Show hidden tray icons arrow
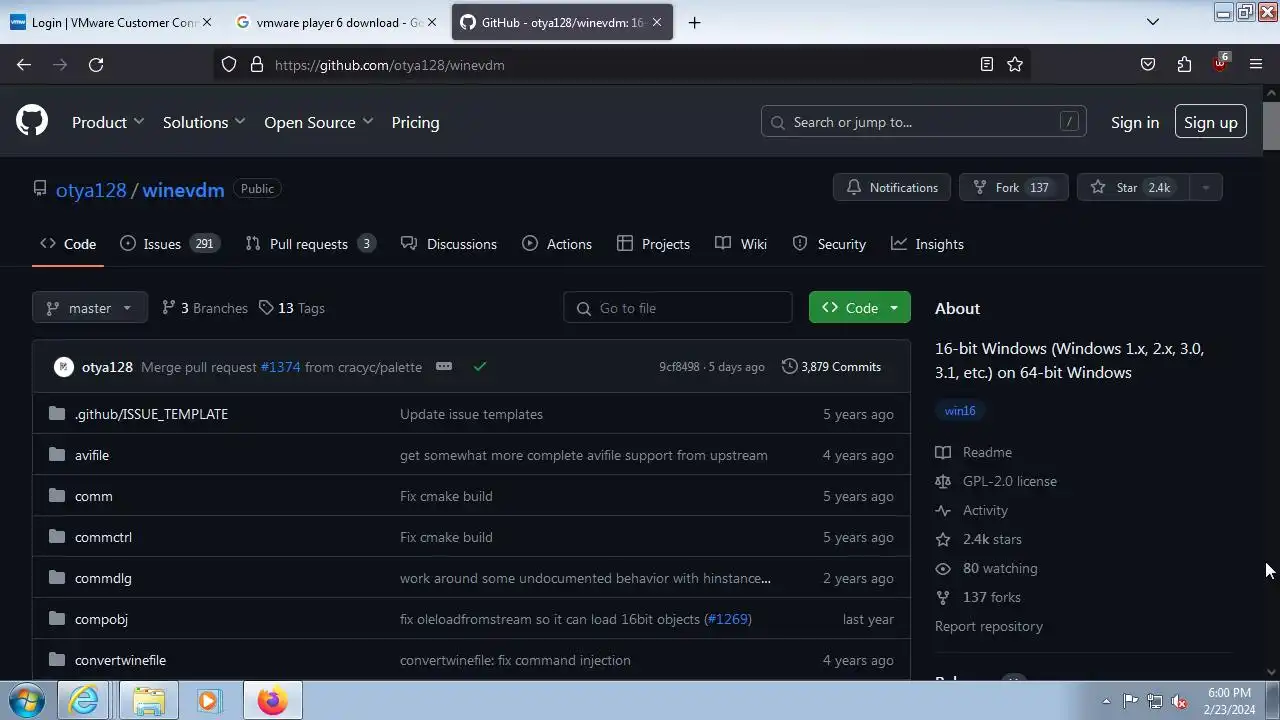Image resolution: width=1280 pixels, height=720 pixels. coord(1106,701)
